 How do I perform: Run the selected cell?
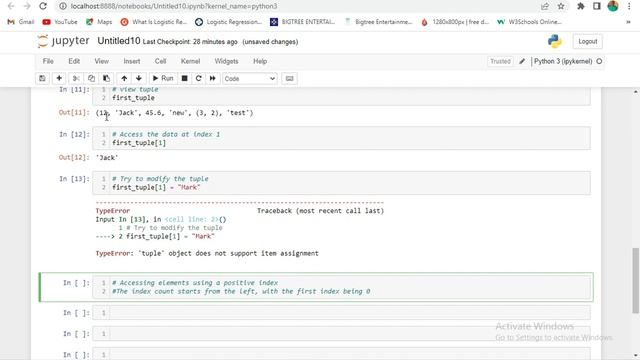click(x=163, y=78)
